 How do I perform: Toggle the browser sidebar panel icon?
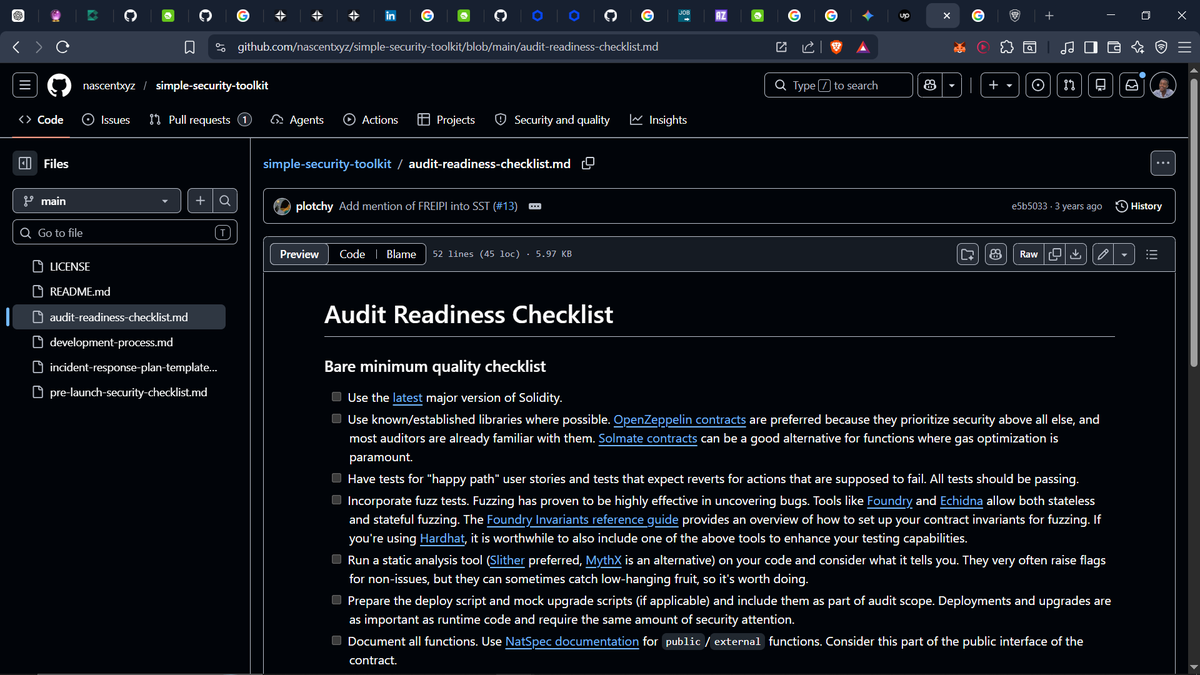[1091, 47]
